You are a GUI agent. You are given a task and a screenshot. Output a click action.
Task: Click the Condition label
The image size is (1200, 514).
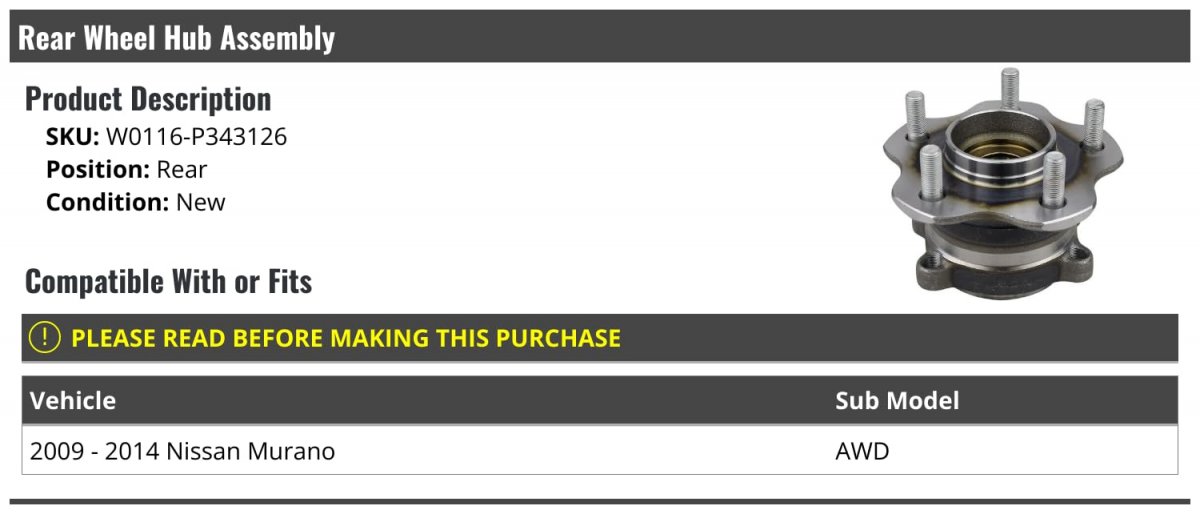click(107, 202)
